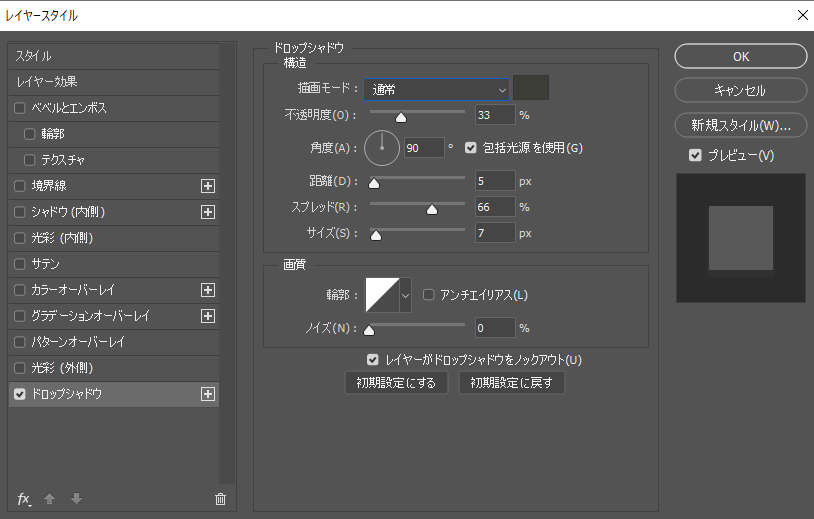Select the ドロップシャドウ row label

[67, 394]
